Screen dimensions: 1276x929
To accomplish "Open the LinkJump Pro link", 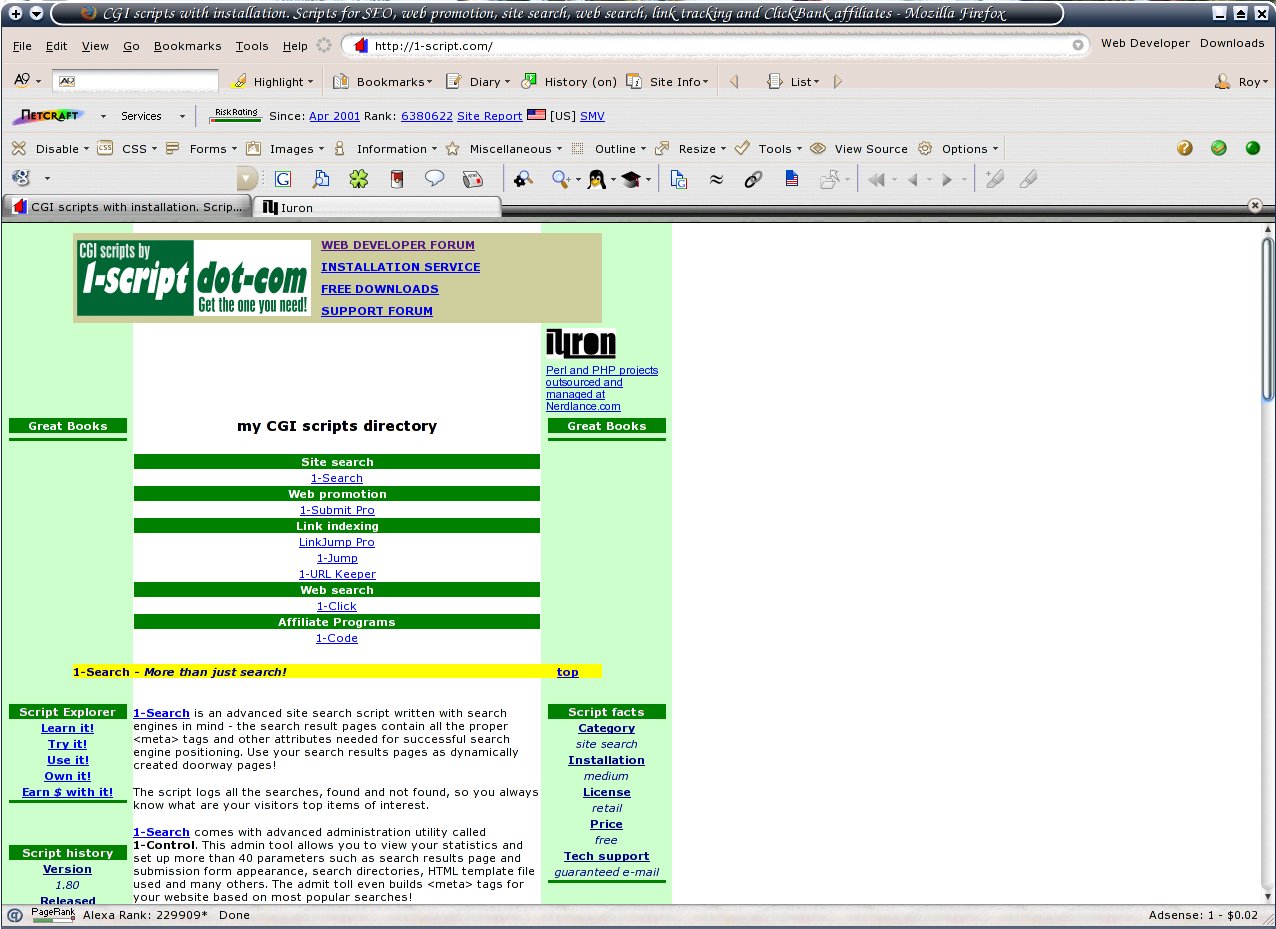I will point(337,542).
